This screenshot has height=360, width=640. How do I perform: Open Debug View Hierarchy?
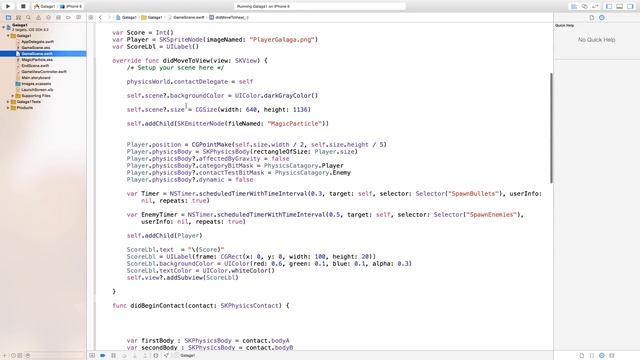point(156,356)
